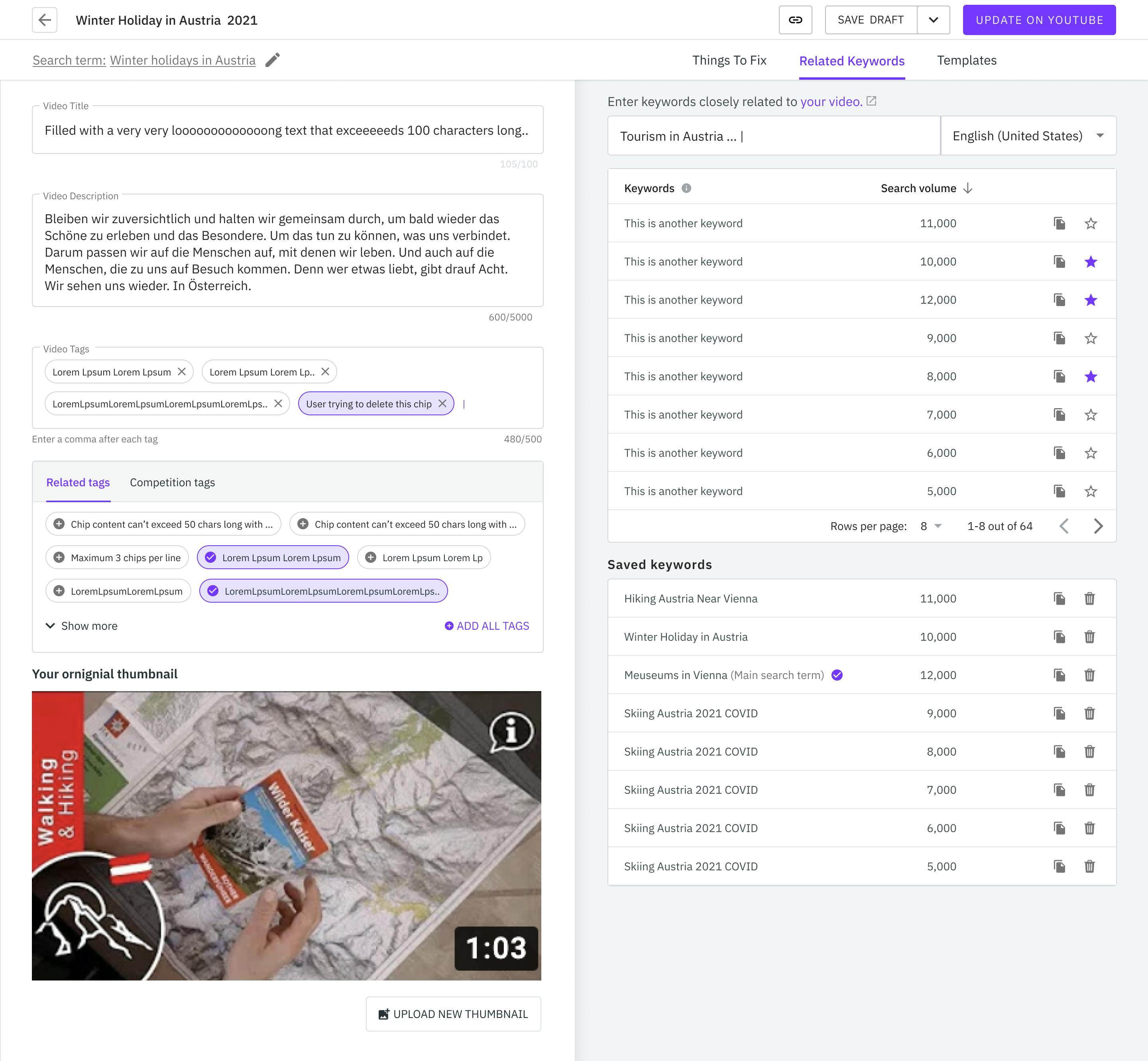Click Keywords column info icon

(x=686, y=188)
